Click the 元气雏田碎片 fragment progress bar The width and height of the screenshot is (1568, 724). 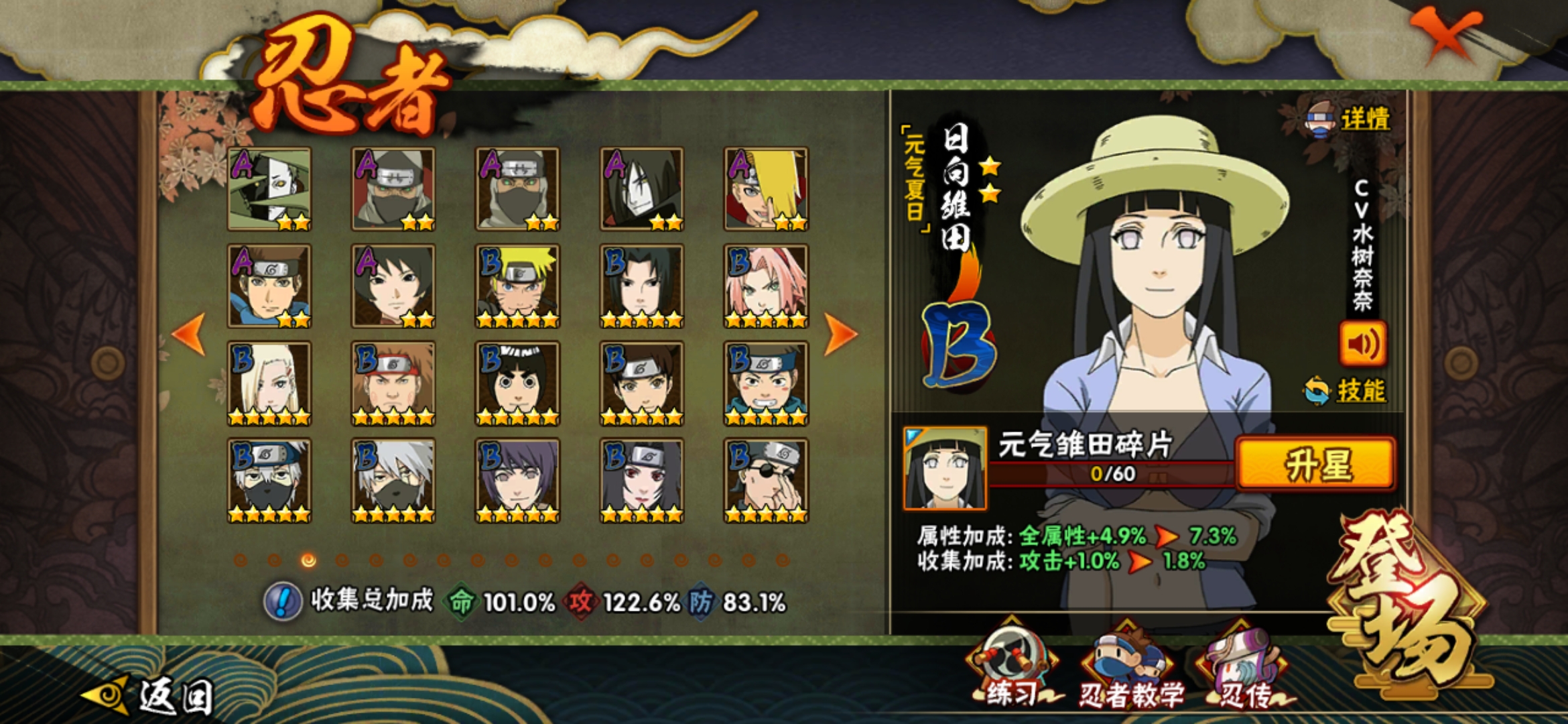point(1112,473)
